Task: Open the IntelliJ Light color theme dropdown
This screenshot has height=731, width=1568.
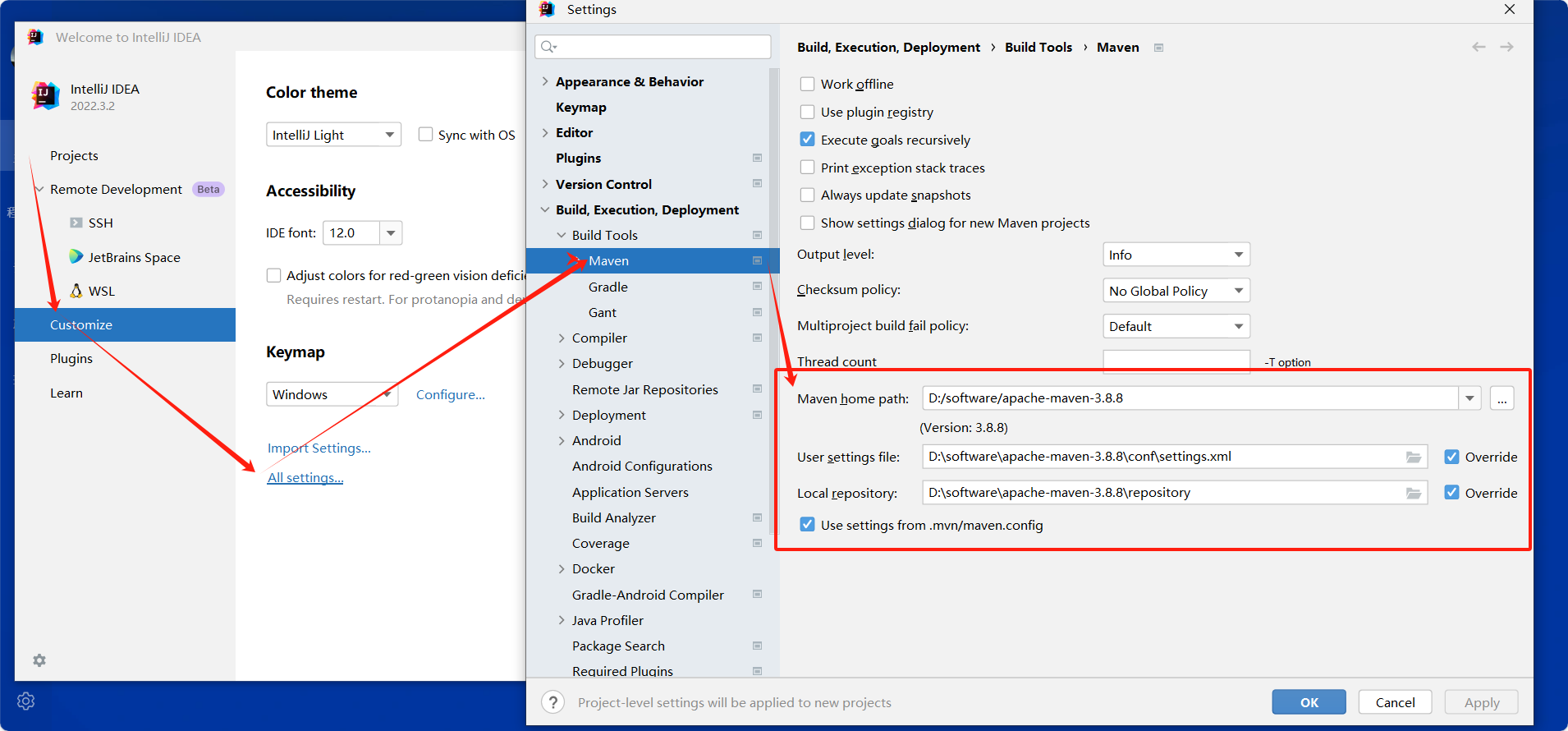Action: (333, 135)
